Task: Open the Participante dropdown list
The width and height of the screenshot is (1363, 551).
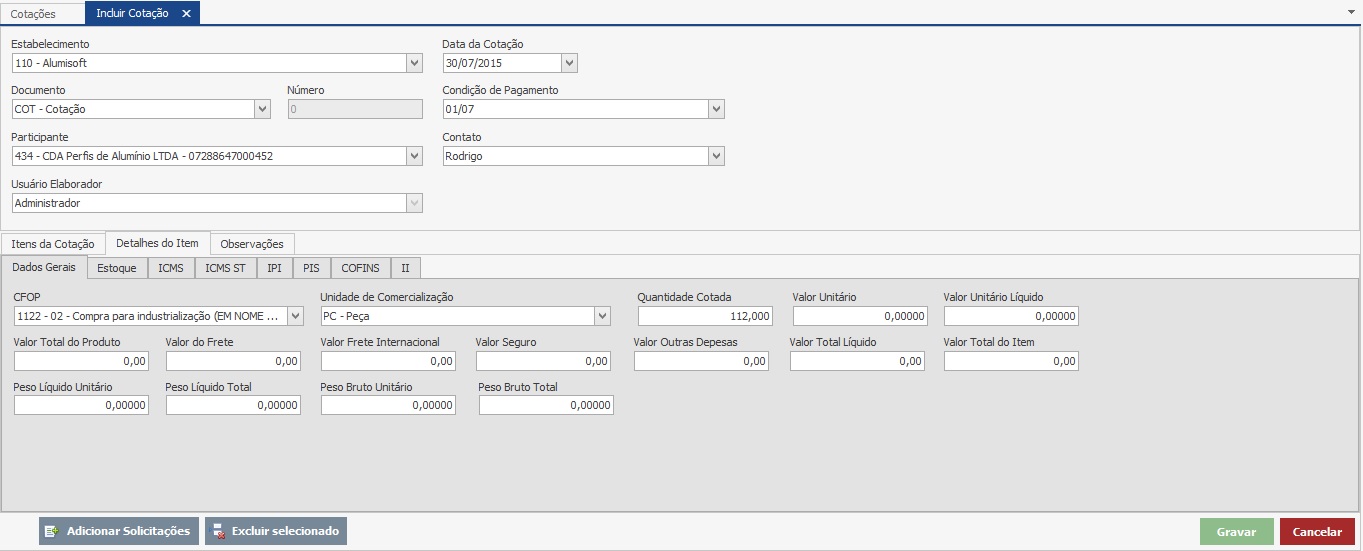Action: click(x=415, y=156)
